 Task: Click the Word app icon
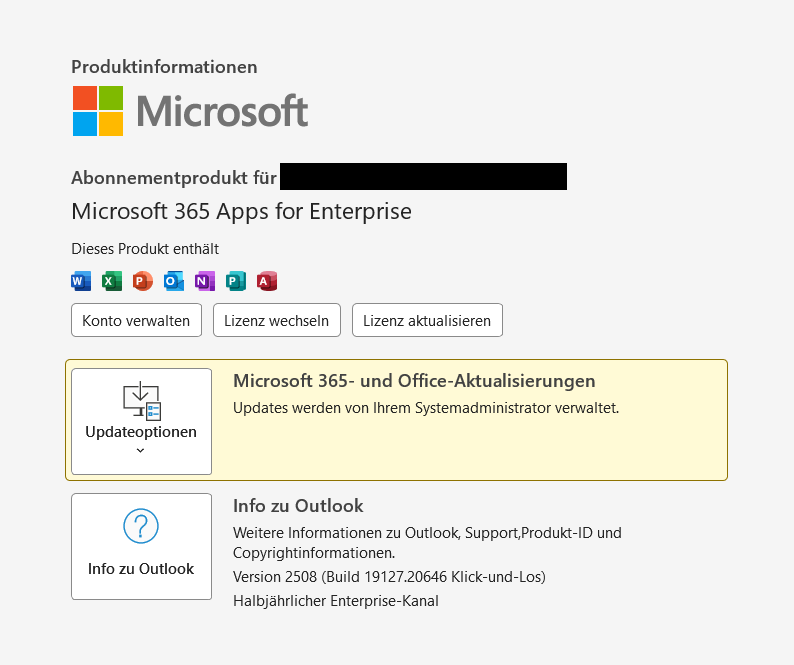coord(81,281)
